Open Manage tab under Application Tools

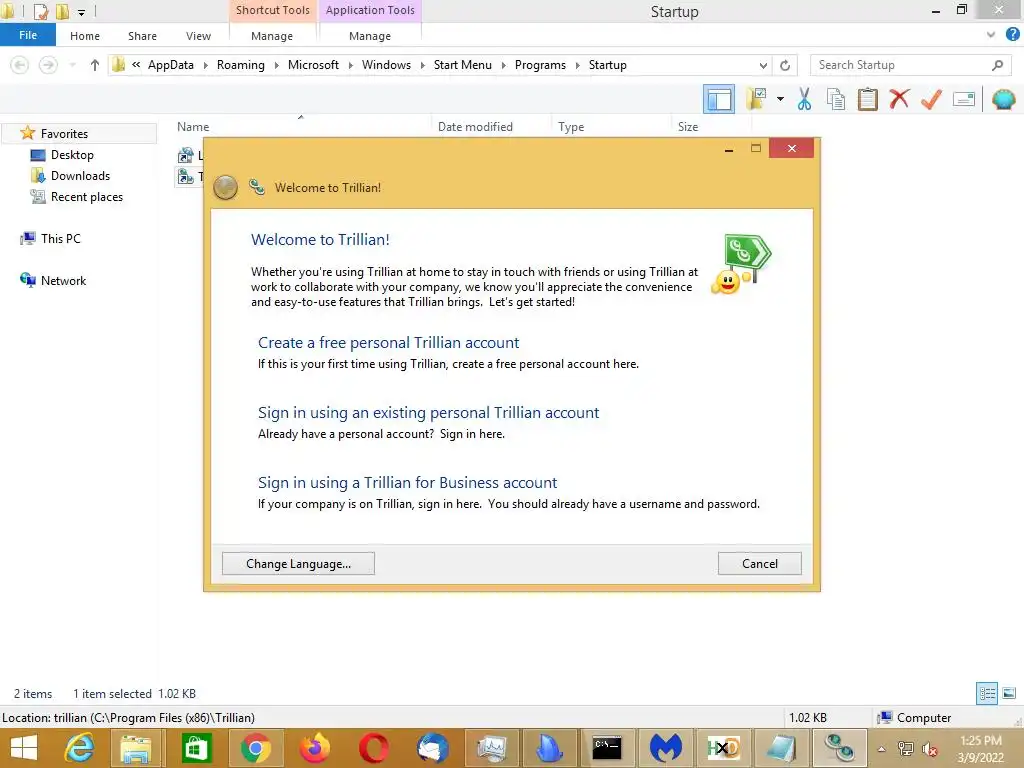pos(370,36)
